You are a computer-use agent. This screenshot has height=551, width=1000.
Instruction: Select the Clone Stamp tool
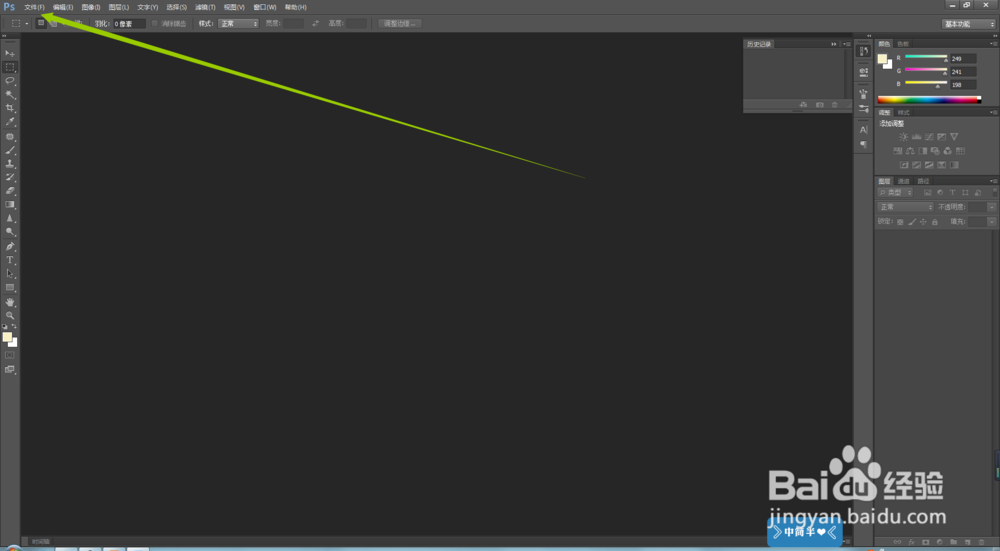pos(10,164)
